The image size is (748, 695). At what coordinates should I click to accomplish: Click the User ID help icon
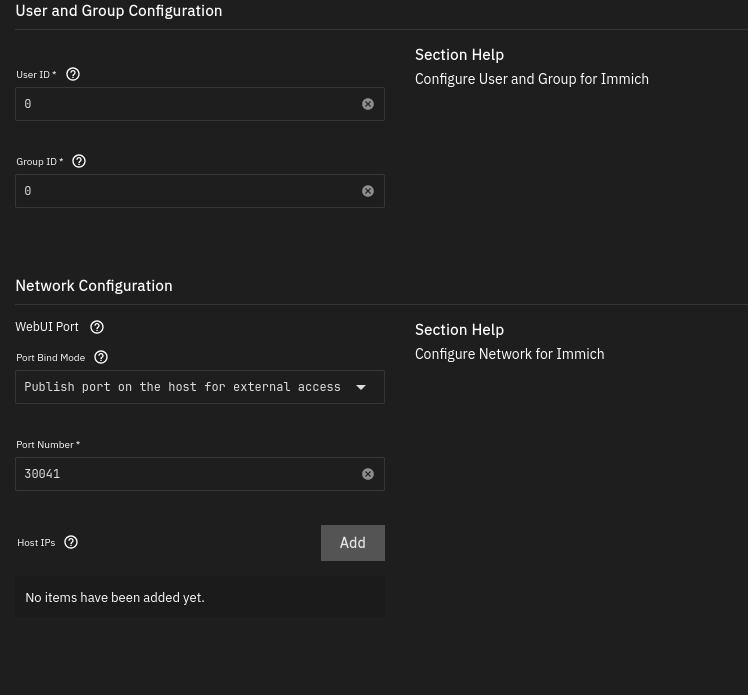point(72,74)
